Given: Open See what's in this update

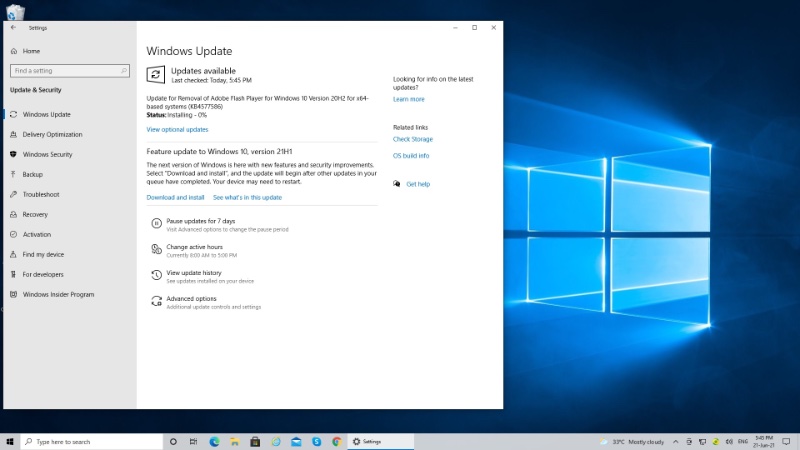Looking at the screenshot, I should pos(247,197).
